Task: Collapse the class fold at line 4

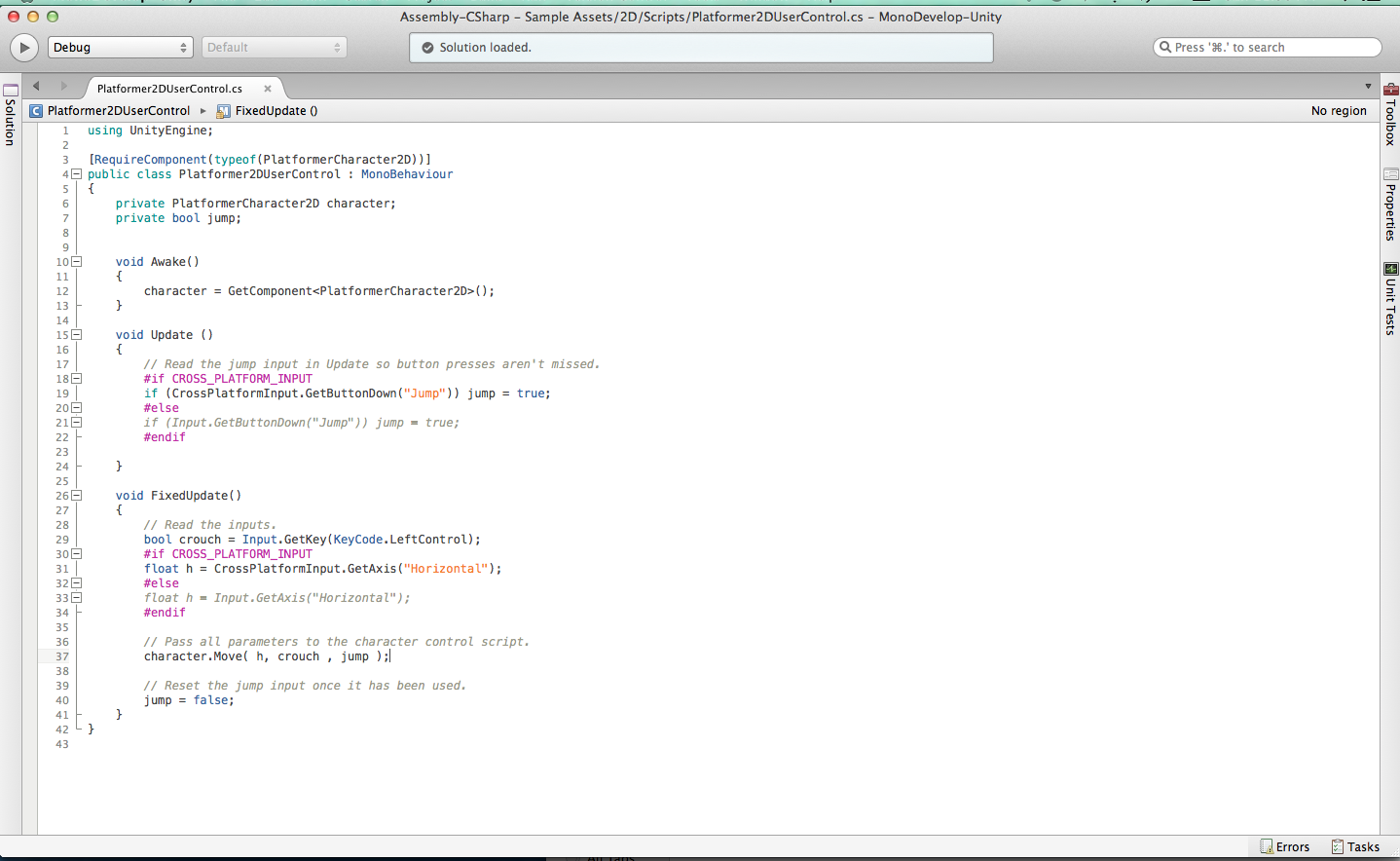Action: (x=77, y=174)
